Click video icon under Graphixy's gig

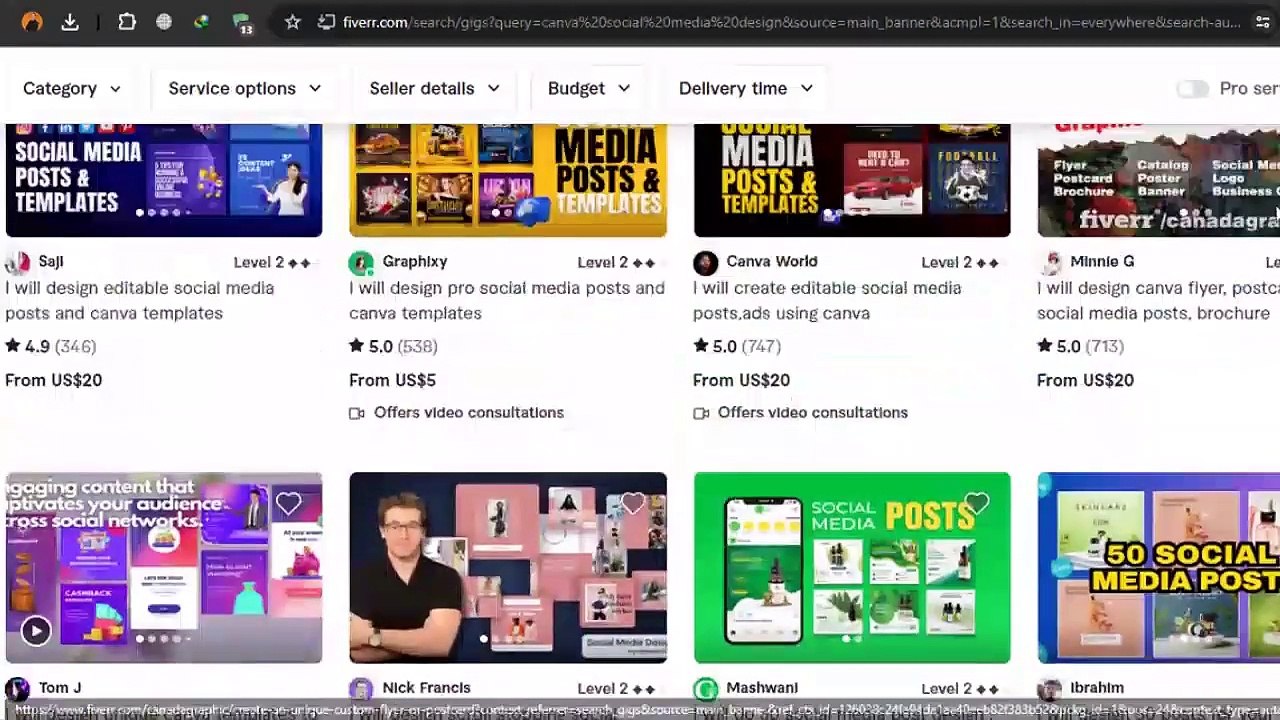(x=357, y=413)
